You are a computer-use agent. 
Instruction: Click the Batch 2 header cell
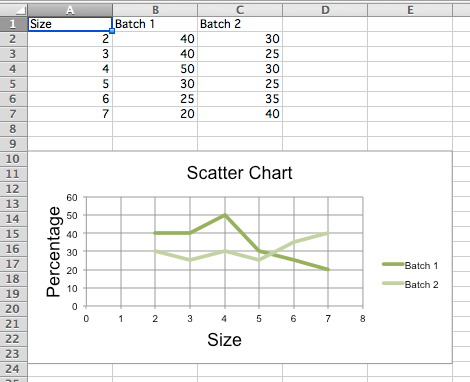(x=240, y=24)
